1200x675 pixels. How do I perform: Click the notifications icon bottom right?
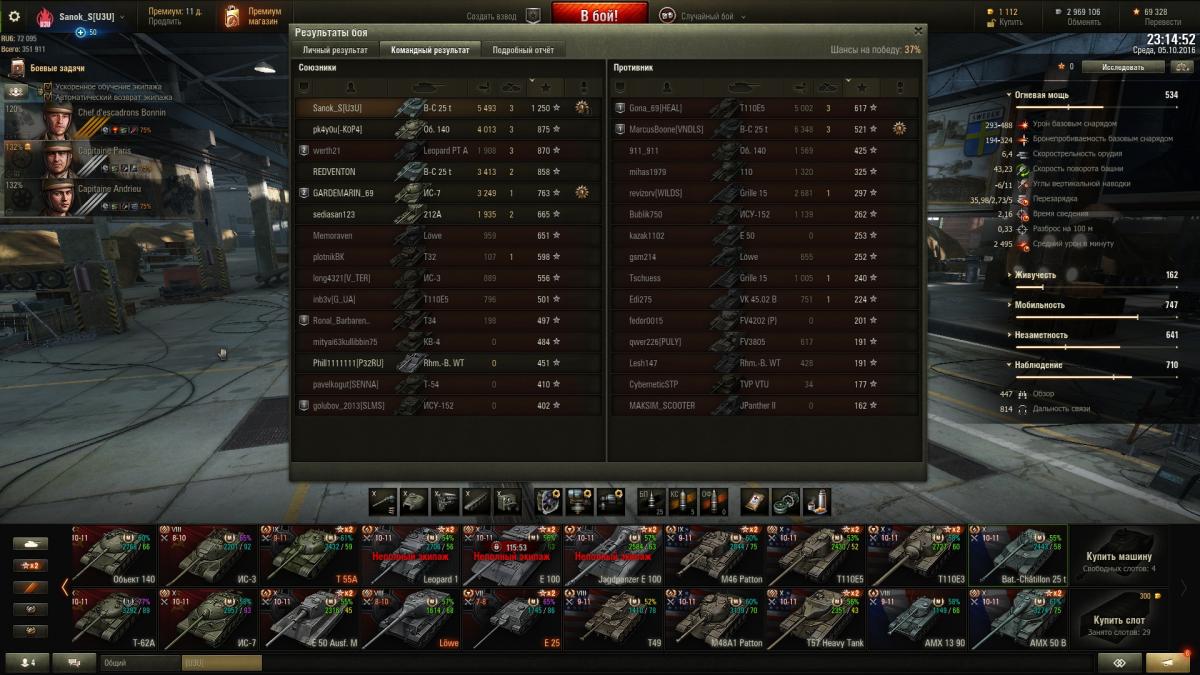pos(1168,662)
